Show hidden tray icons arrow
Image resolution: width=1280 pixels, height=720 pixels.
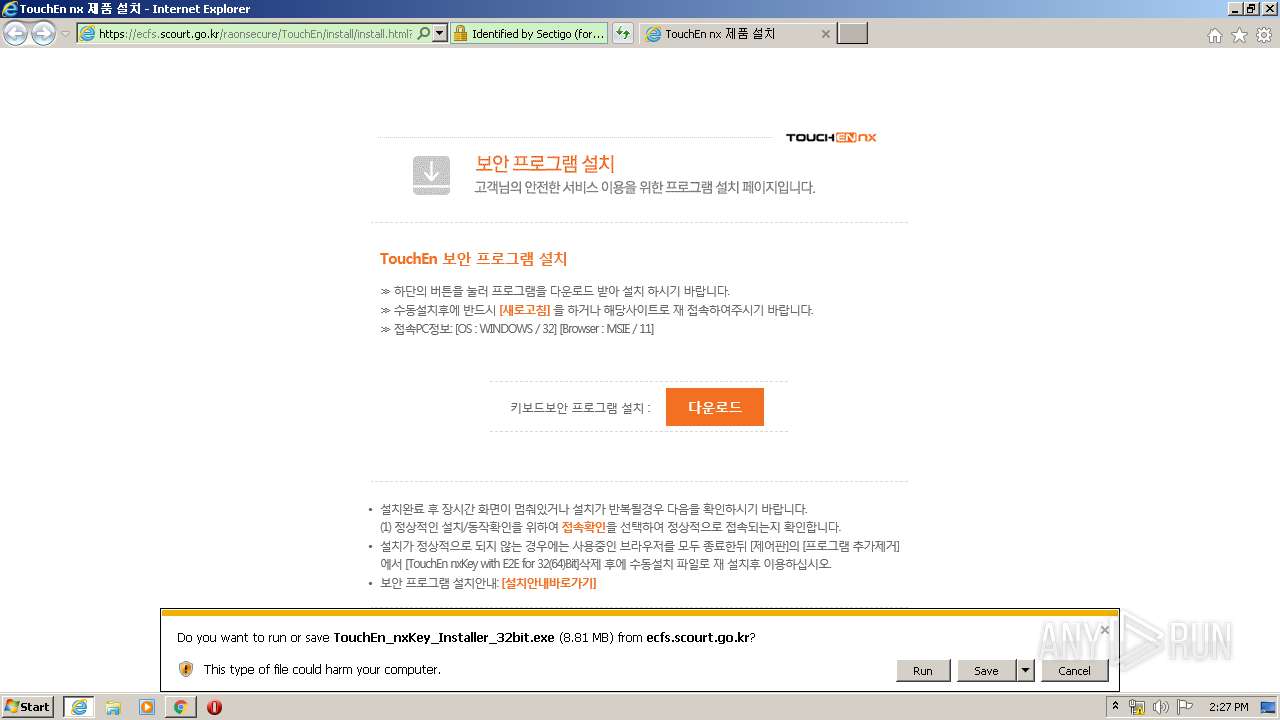click(1116, 707)
